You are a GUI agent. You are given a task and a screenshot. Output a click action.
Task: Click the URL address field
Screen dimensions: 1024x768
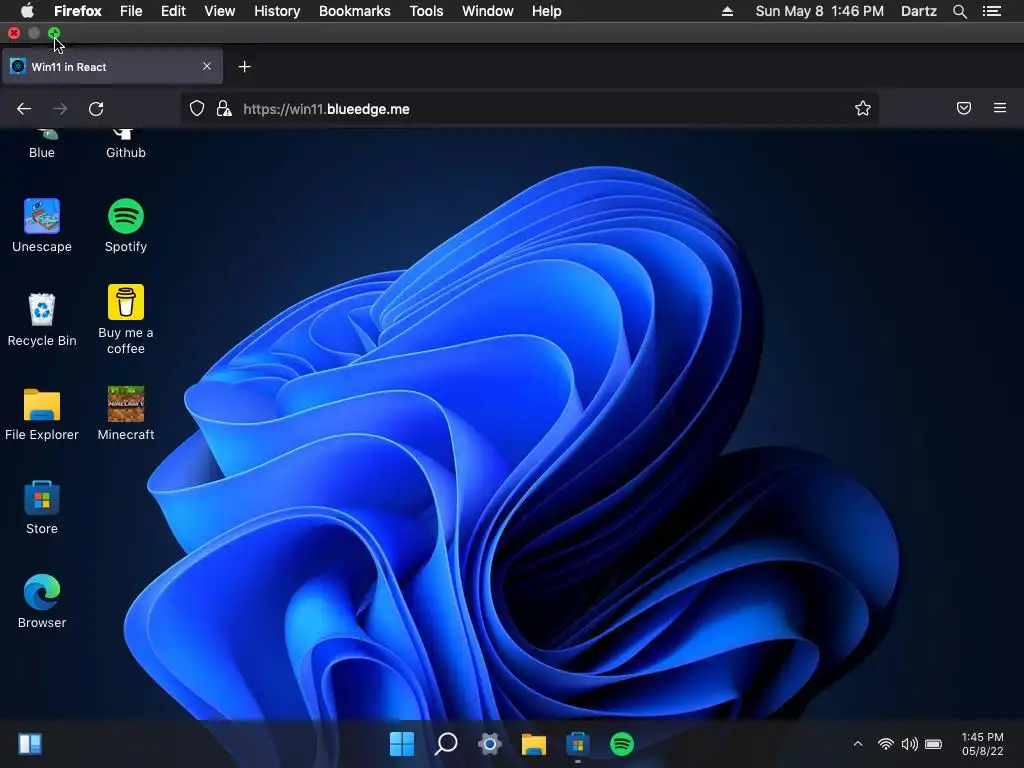click(x=529, y=109)
